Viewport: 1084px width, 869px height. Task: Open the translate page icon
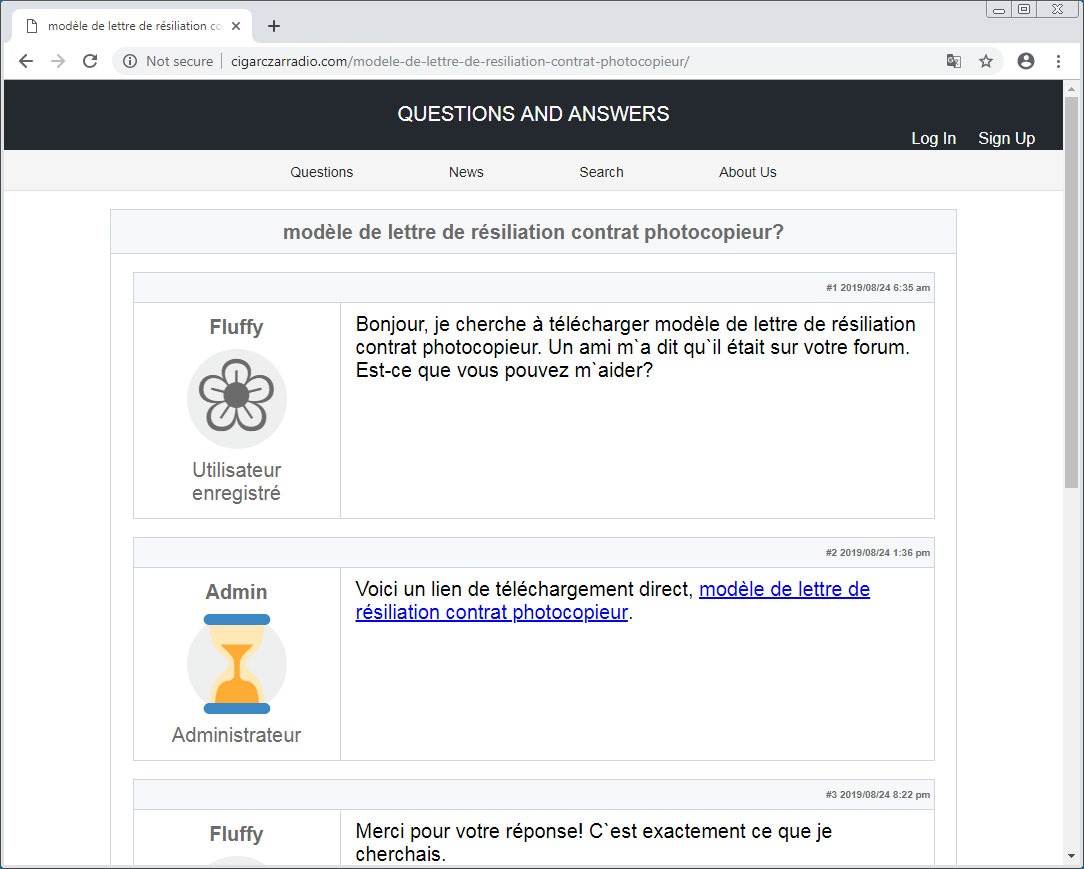click(954, 61)
